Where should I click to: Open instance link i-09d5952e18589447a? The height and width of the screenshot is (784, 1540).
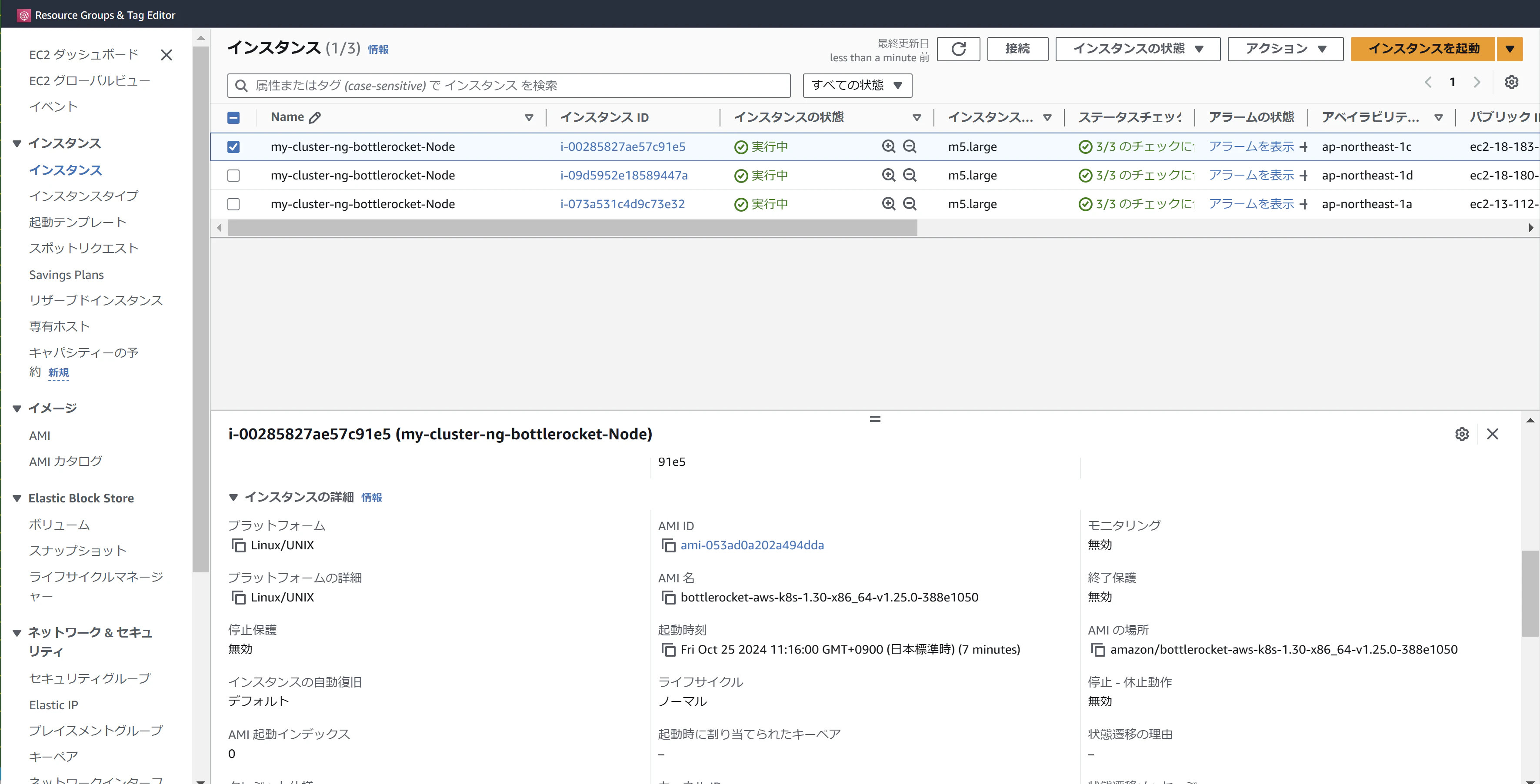coord(623,175)
